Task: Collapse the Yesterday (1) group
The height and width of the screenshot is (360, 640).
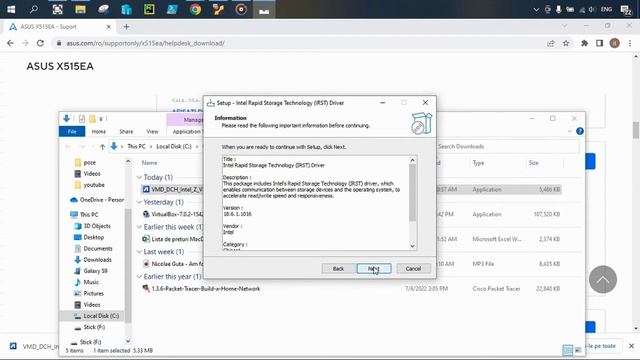Action: coord(139,202)
